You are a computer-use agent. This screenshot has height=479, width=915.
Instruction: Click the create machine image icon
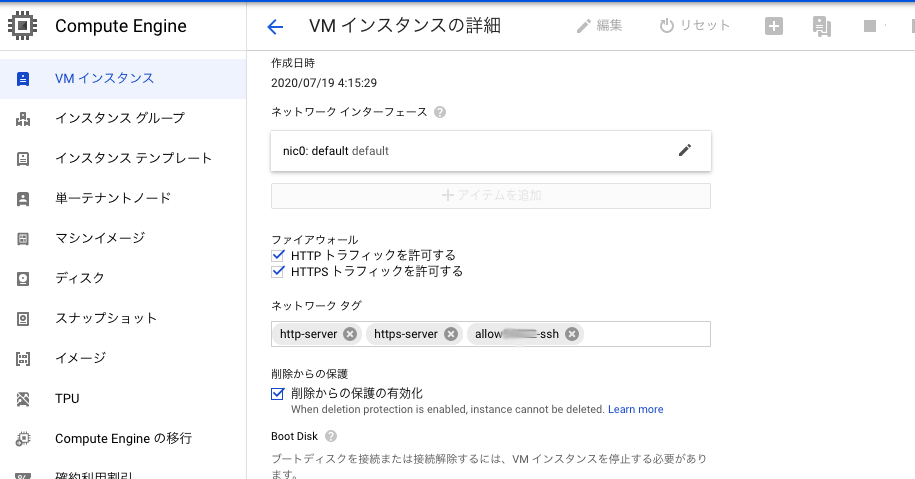point(822,26)
